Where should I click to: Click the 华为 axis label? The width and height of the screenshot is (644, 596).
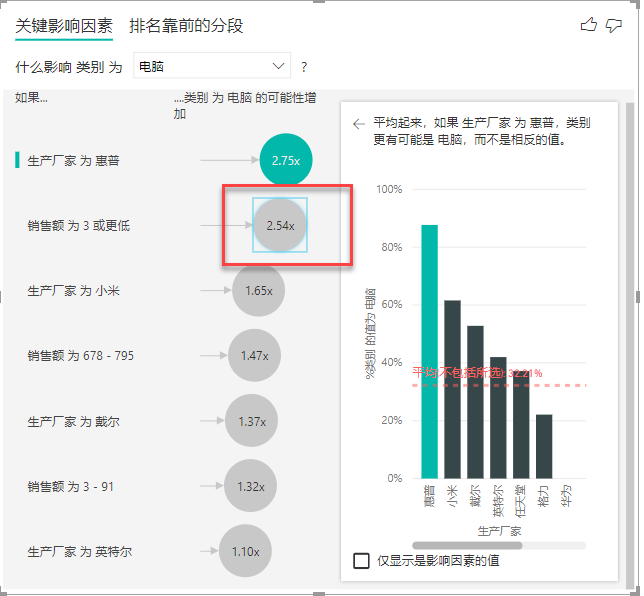[567, 496]
